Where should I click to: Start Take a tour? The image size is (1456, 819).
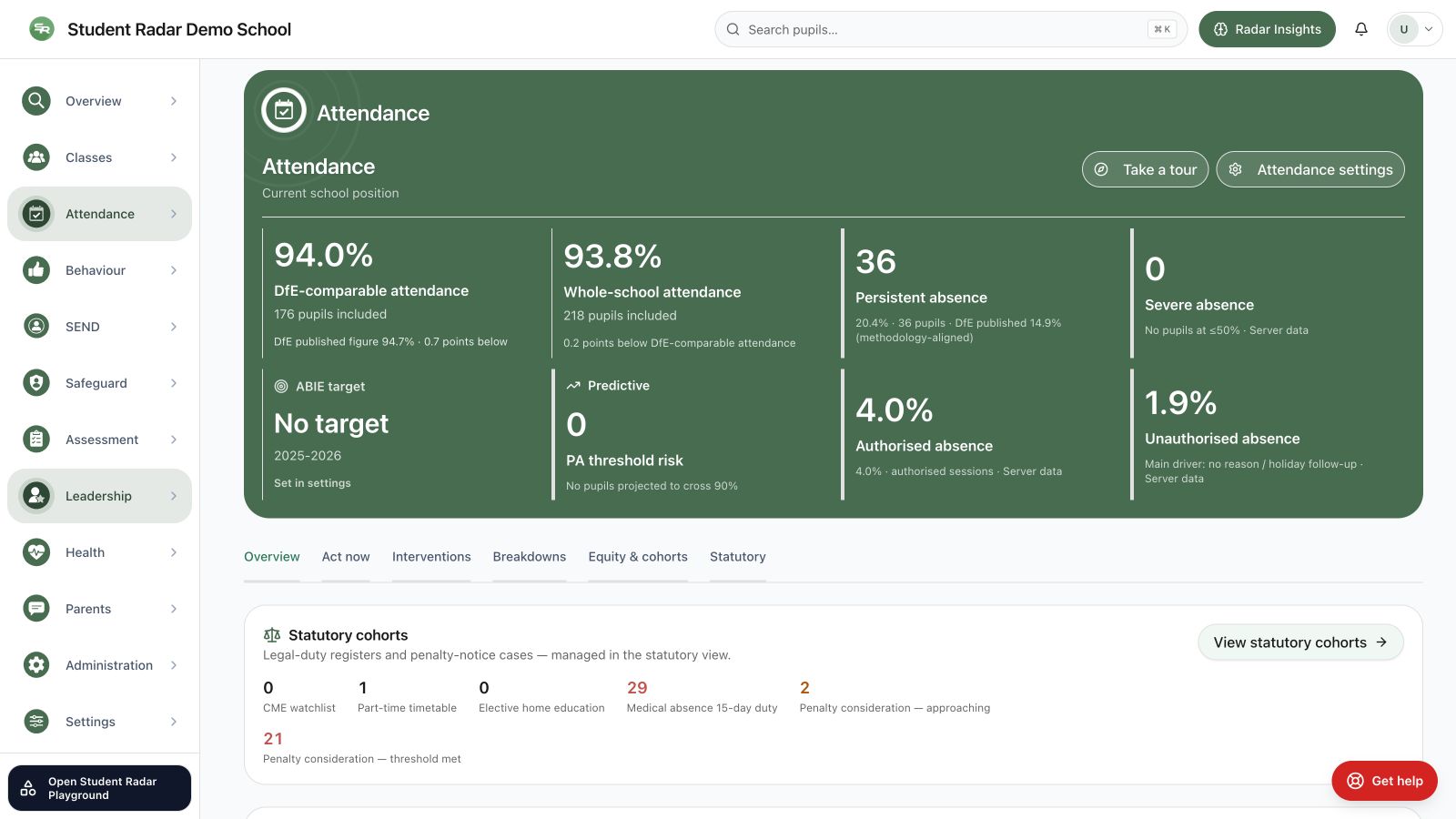click(x=1145, y=169)
